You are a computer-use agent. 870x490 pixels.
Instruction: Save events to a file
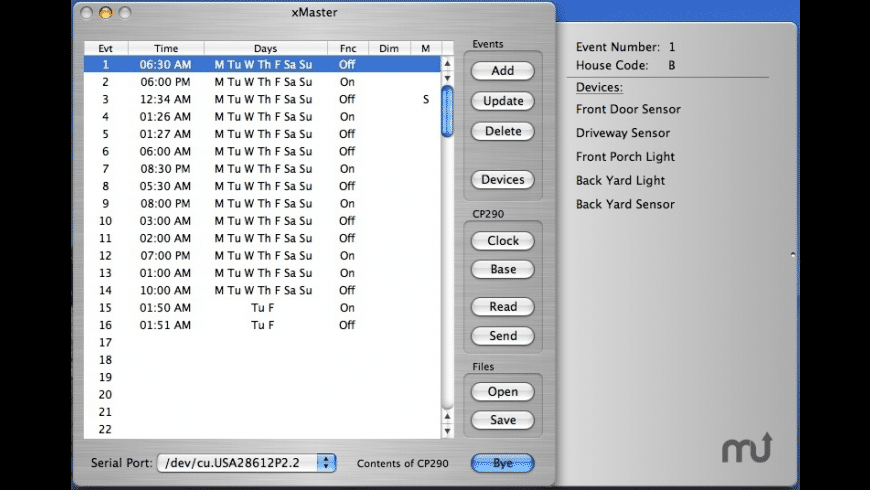coord(503,420)
